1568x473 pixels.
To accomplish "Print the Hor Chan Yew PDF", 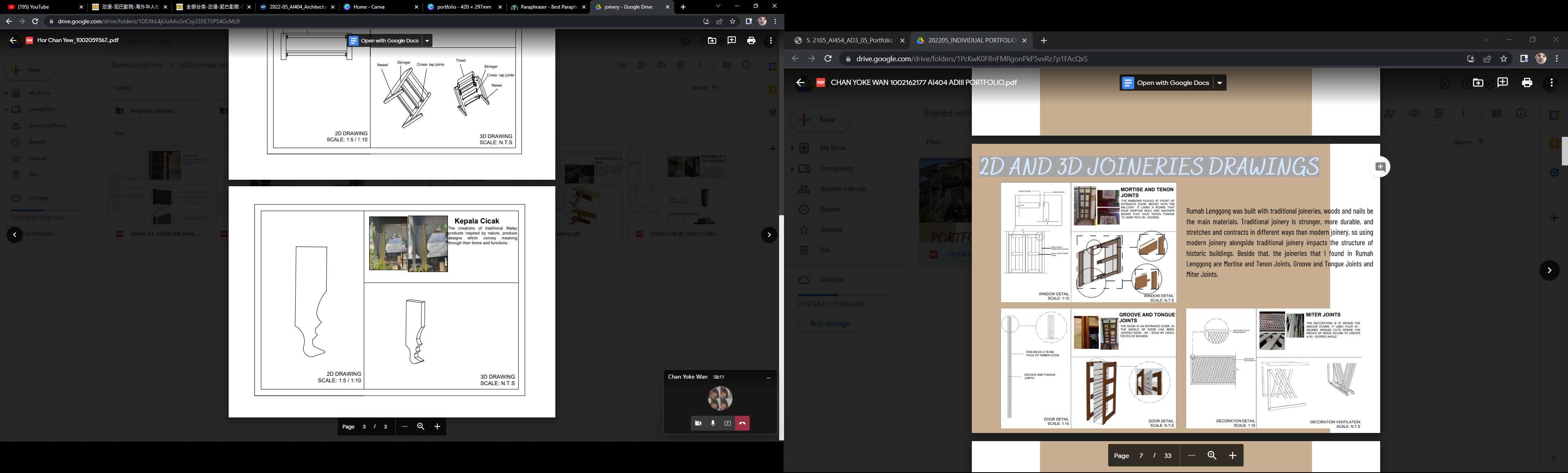I will (751, 41).
